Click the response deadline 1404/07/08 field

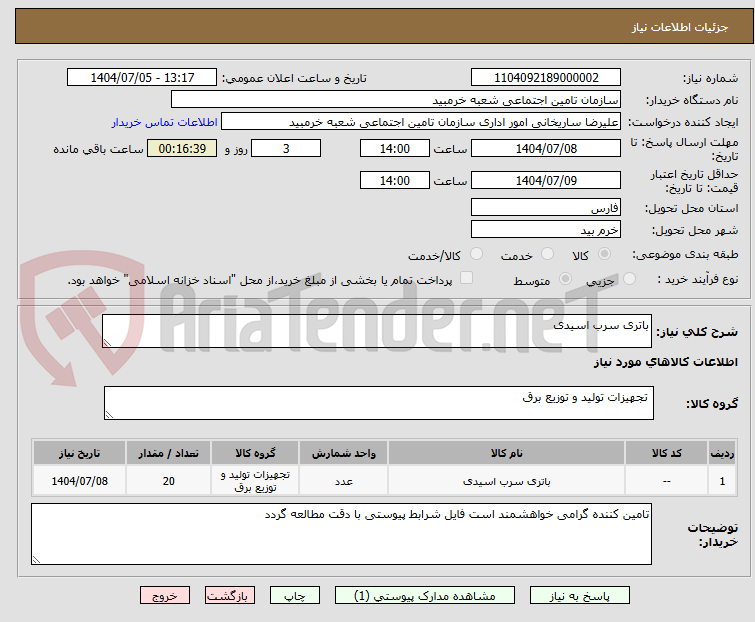pyautogui.click(x=546, y=148)
